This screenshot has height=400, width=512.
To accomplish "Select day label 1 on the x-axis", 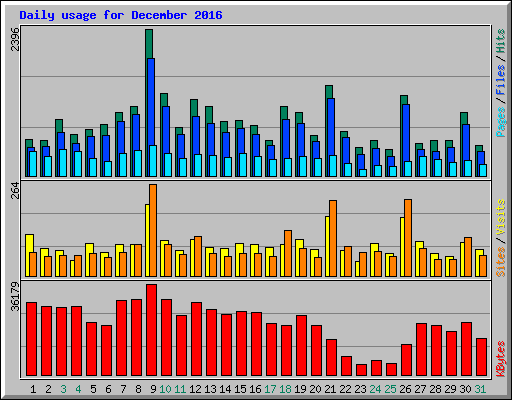I will pos(33,389).
